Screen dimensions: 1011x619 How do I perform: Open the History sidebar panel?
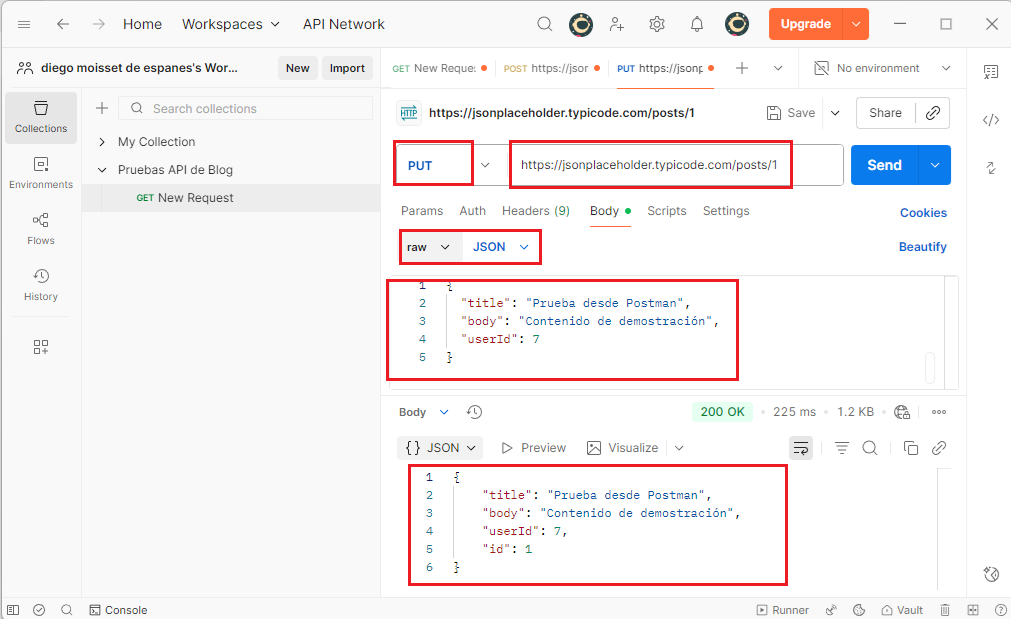pos(41,285)
